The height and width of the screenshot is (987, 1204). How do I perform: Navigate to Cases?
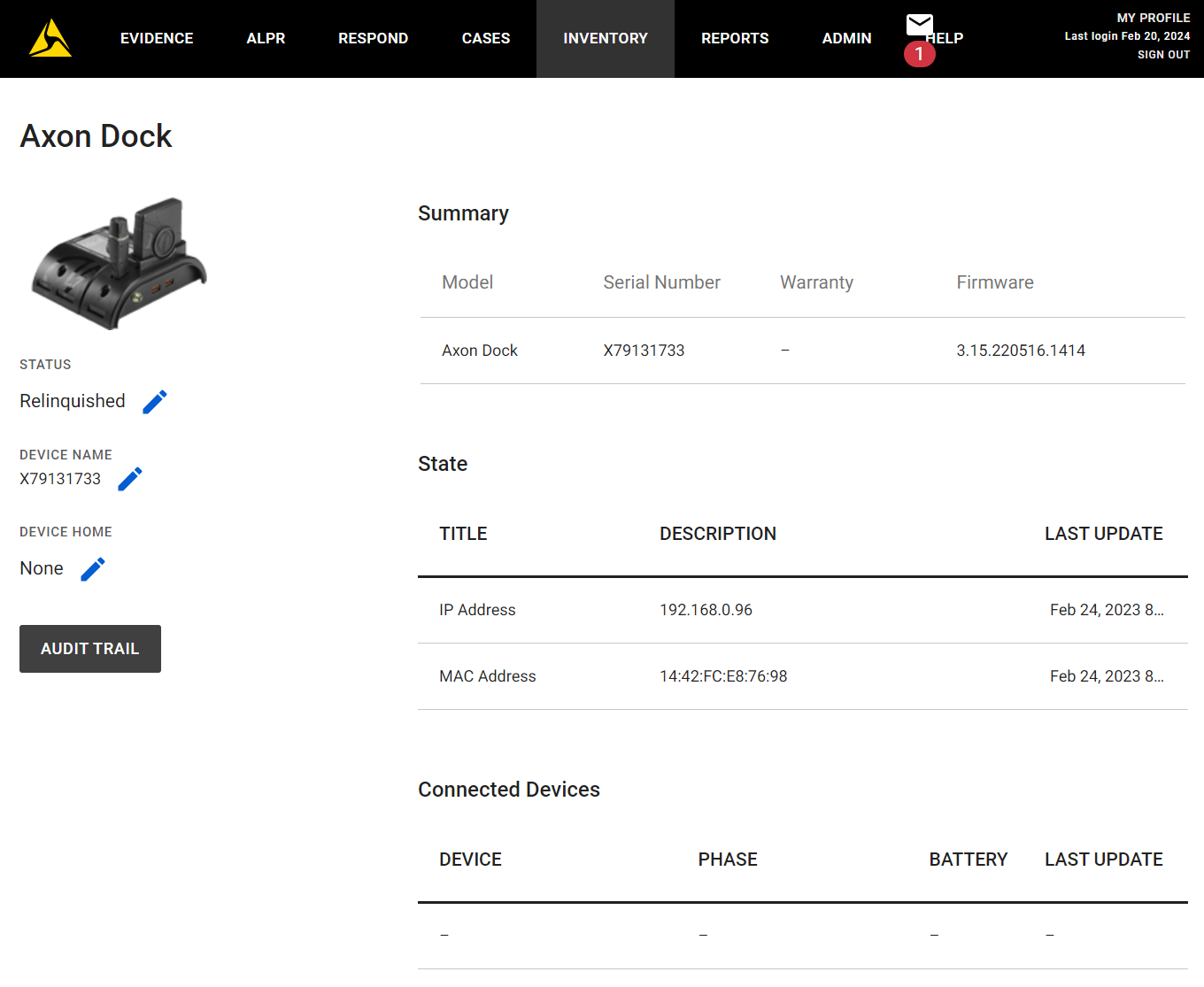point(485,39)
